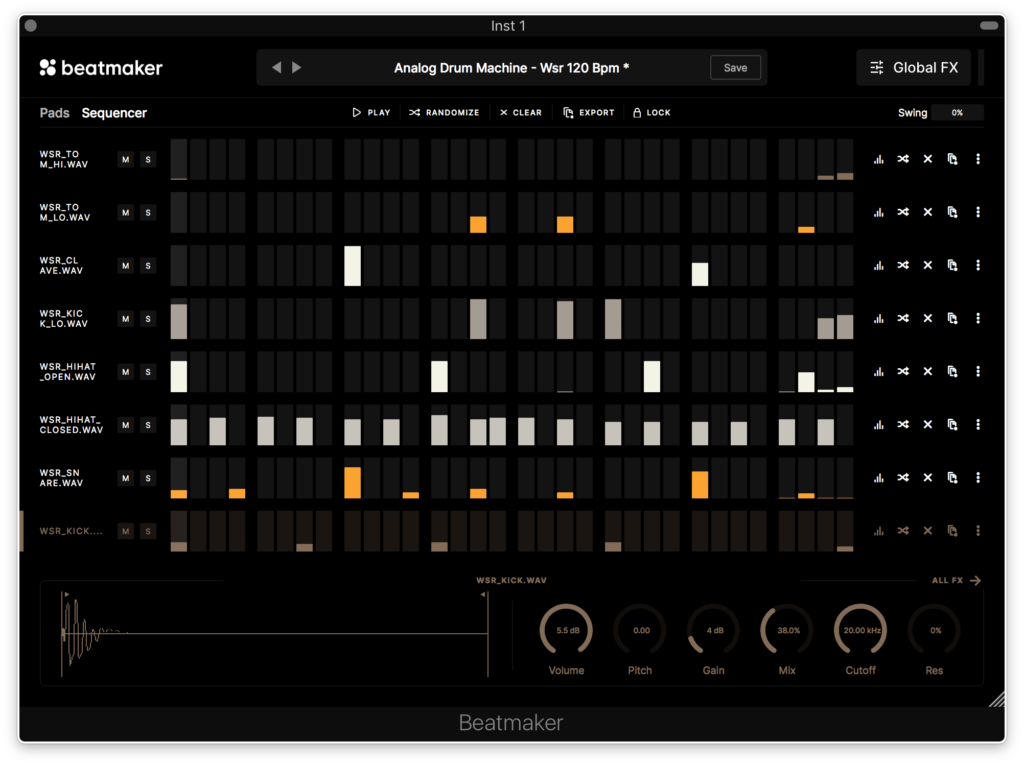Open more options for WSR_SNARE.WAV row
The height and width of the screenshot is (765, 1024).
tap(978, 478)
